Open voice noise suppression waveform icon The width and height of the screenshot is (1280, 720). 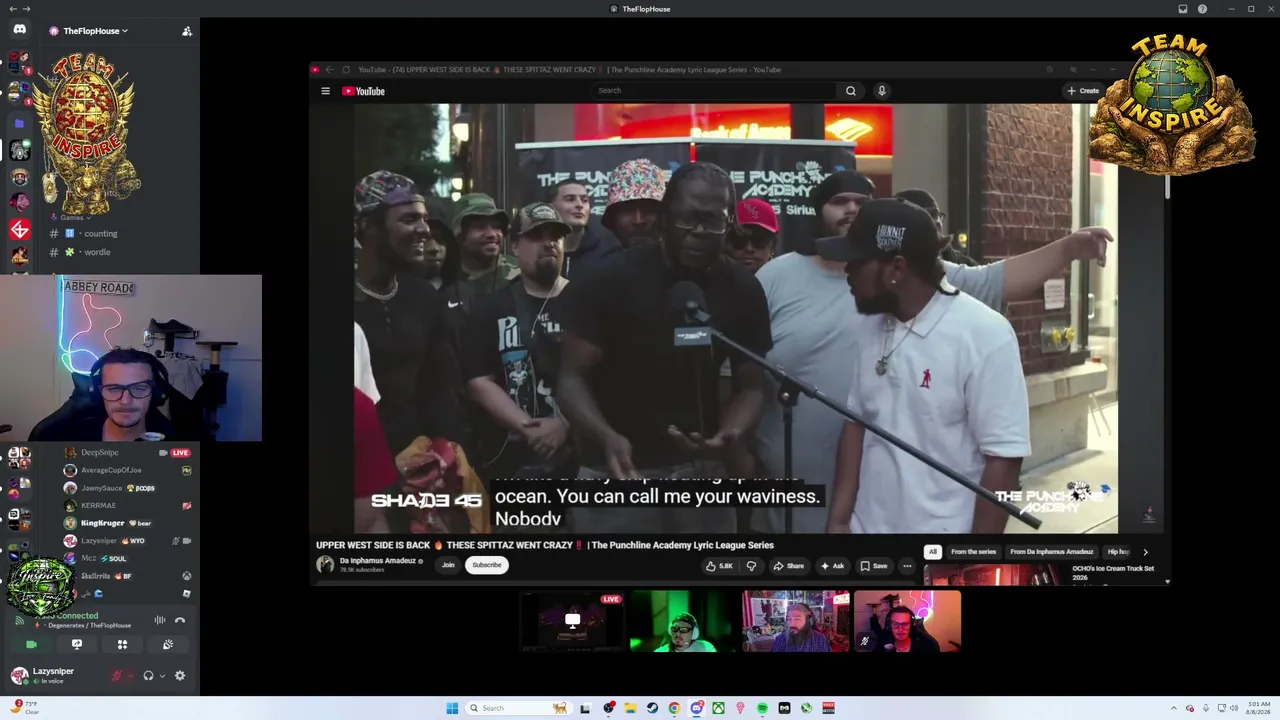pyautogui.click(x=160, y=621)
